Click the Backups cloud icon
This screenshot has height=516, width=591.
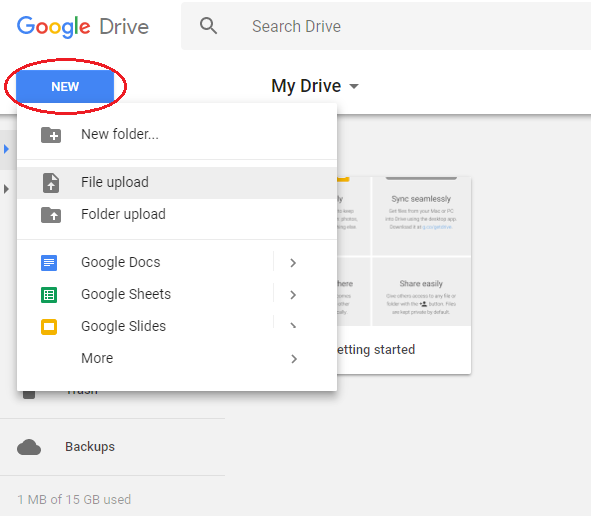coord(29,447)
